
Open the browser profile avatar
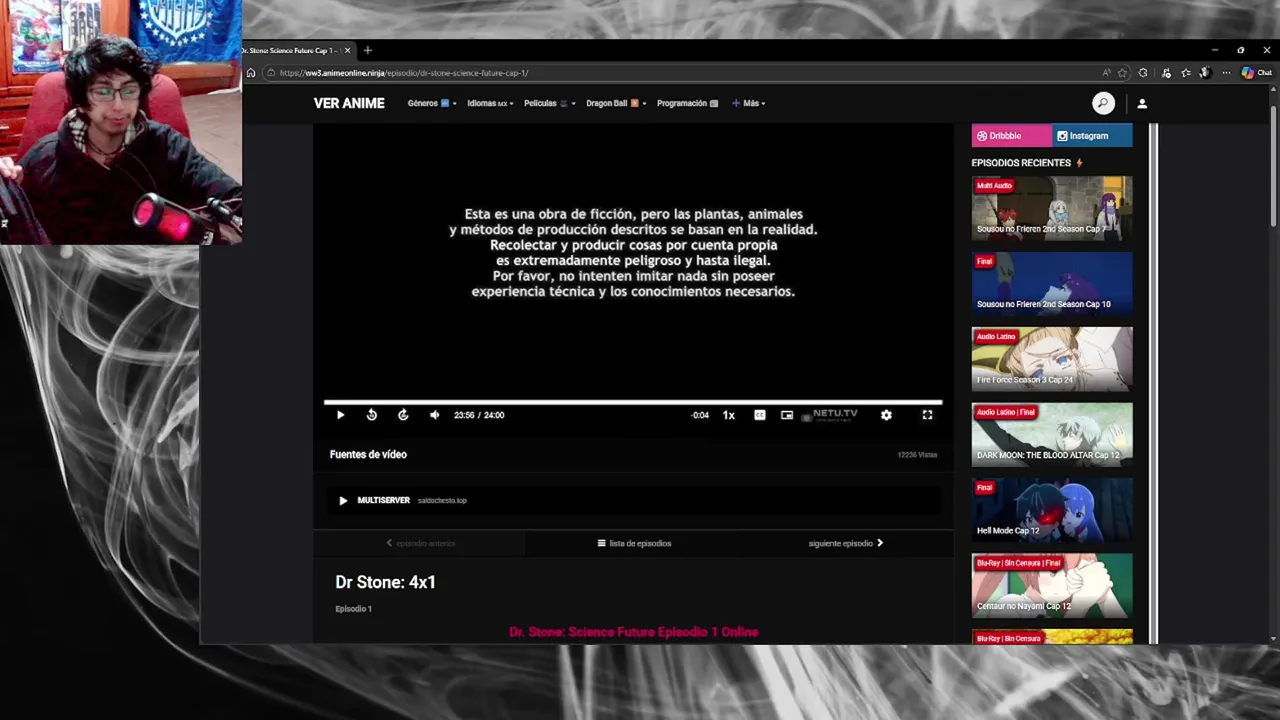click(1205, 73)
